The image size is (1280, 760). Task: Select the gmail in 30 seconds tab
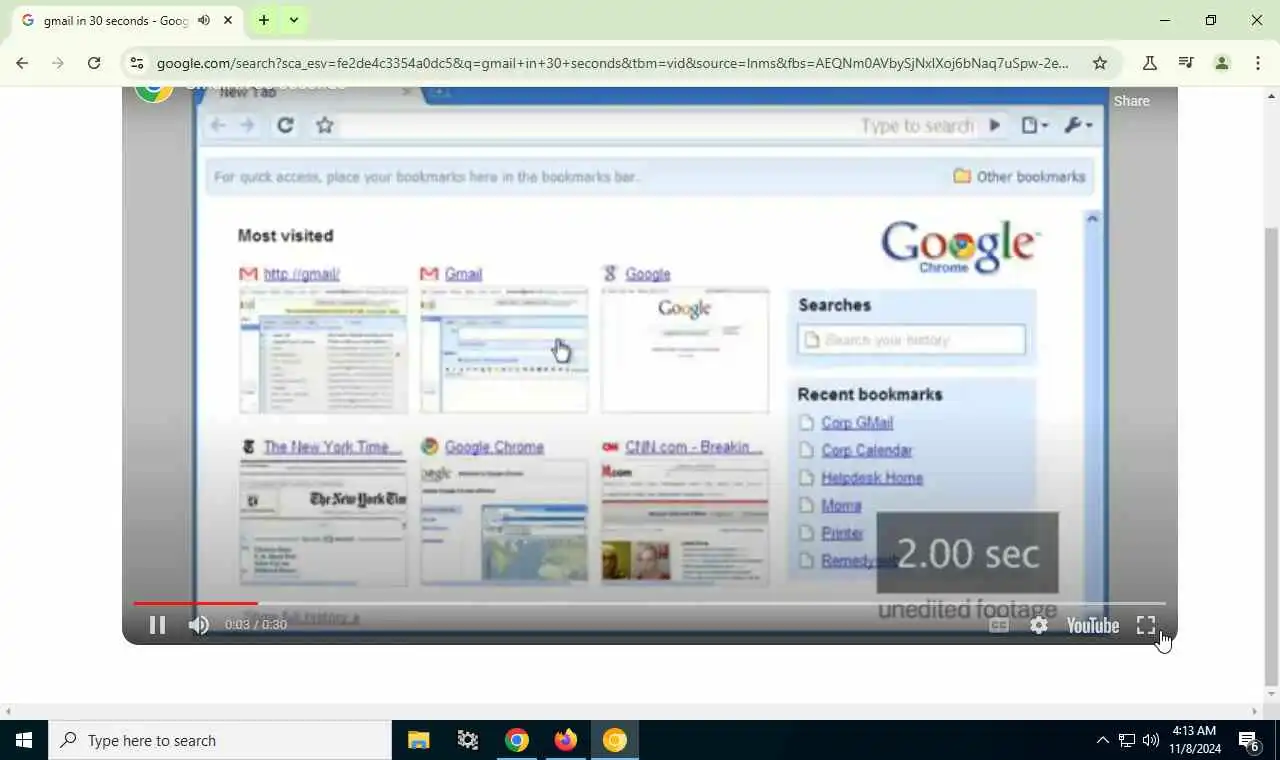pyautogui.click(x=125, y=21)
